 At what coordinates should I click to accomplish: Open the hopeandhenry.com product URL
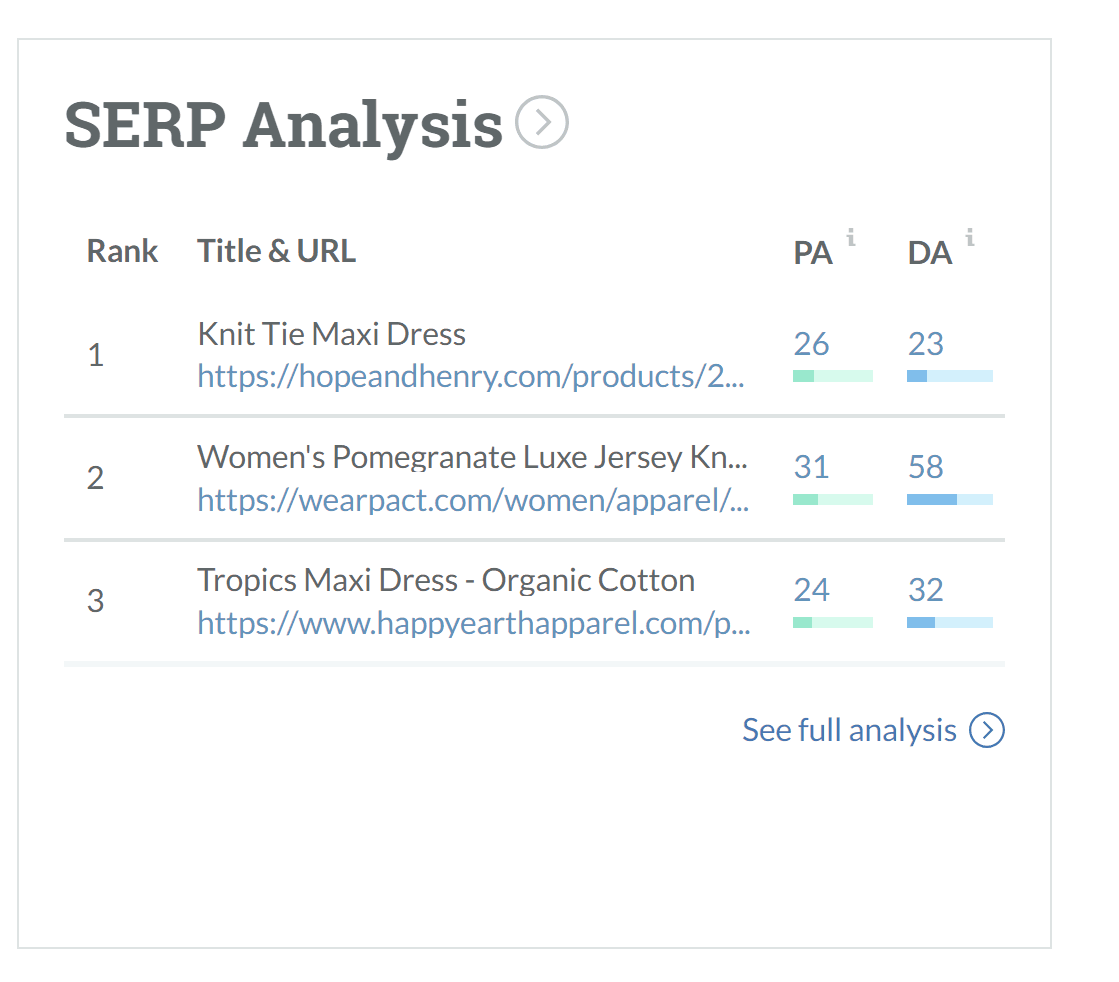tap(472, 377)
